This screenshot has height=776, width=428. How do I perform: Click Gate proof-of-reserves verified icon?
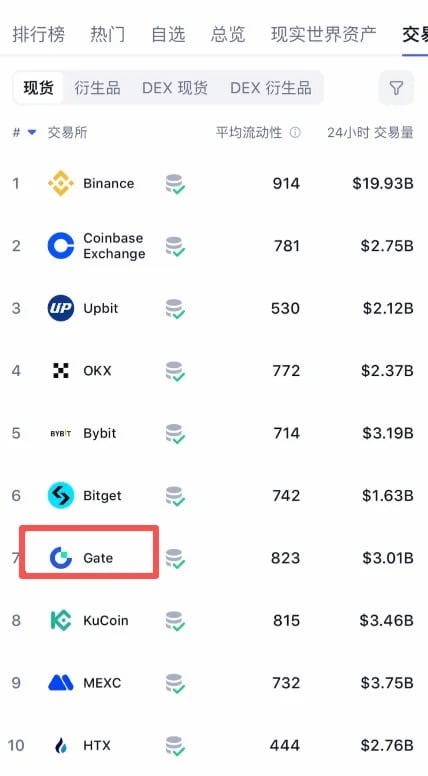coord(175,558)
